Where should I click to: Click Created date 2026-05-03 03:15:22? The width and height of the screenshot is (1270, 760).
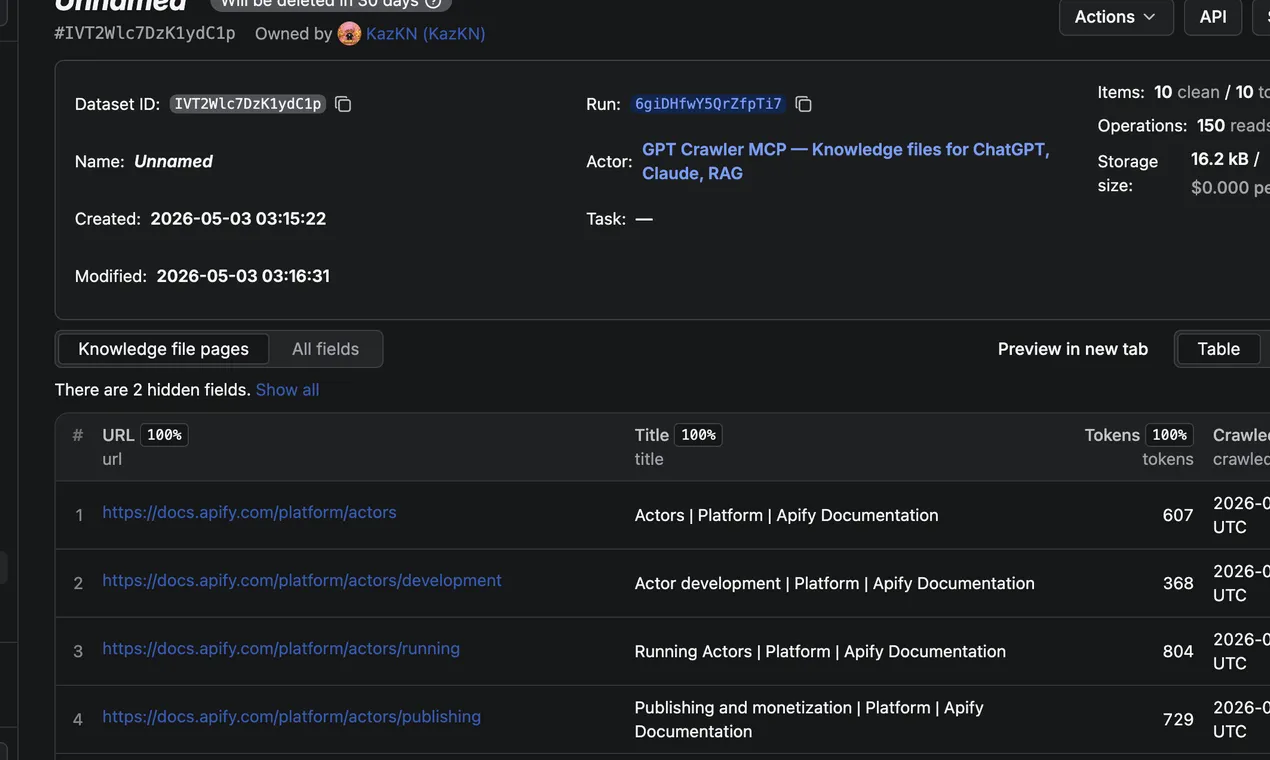238,219
